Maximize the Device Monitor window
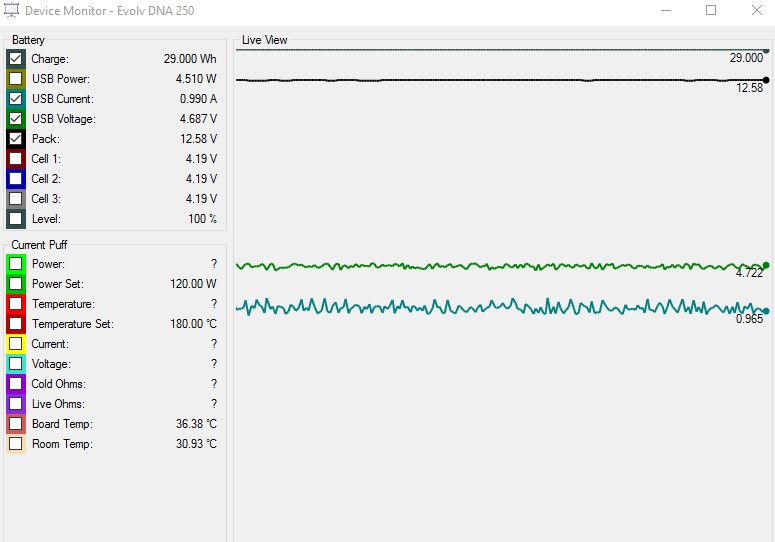This screenshot has height=542, width=775. (x=711, y=11)
